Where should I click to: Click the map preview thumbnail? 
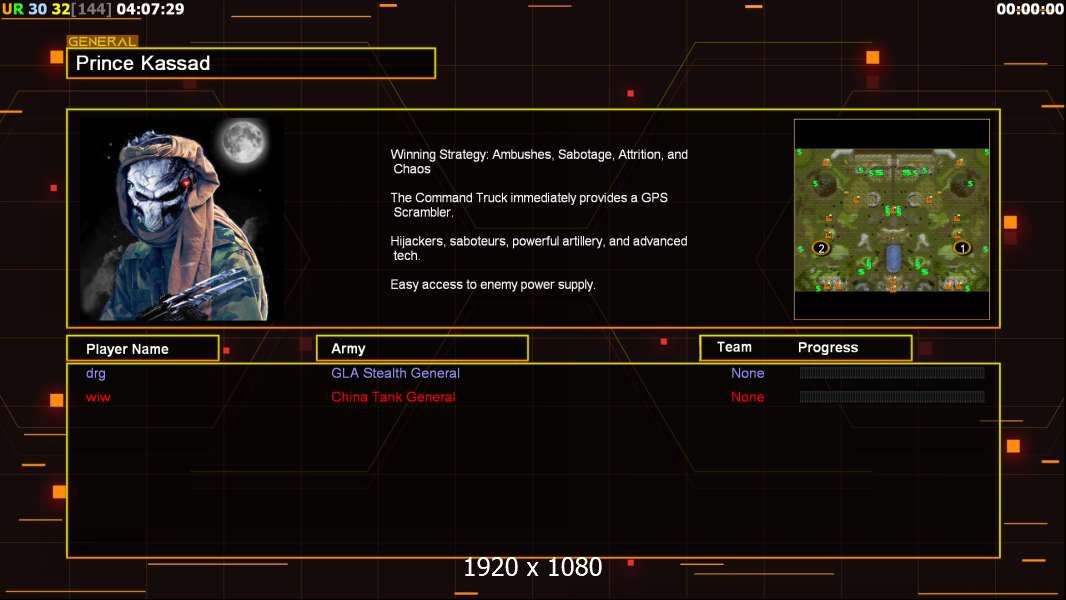point(891,219)
